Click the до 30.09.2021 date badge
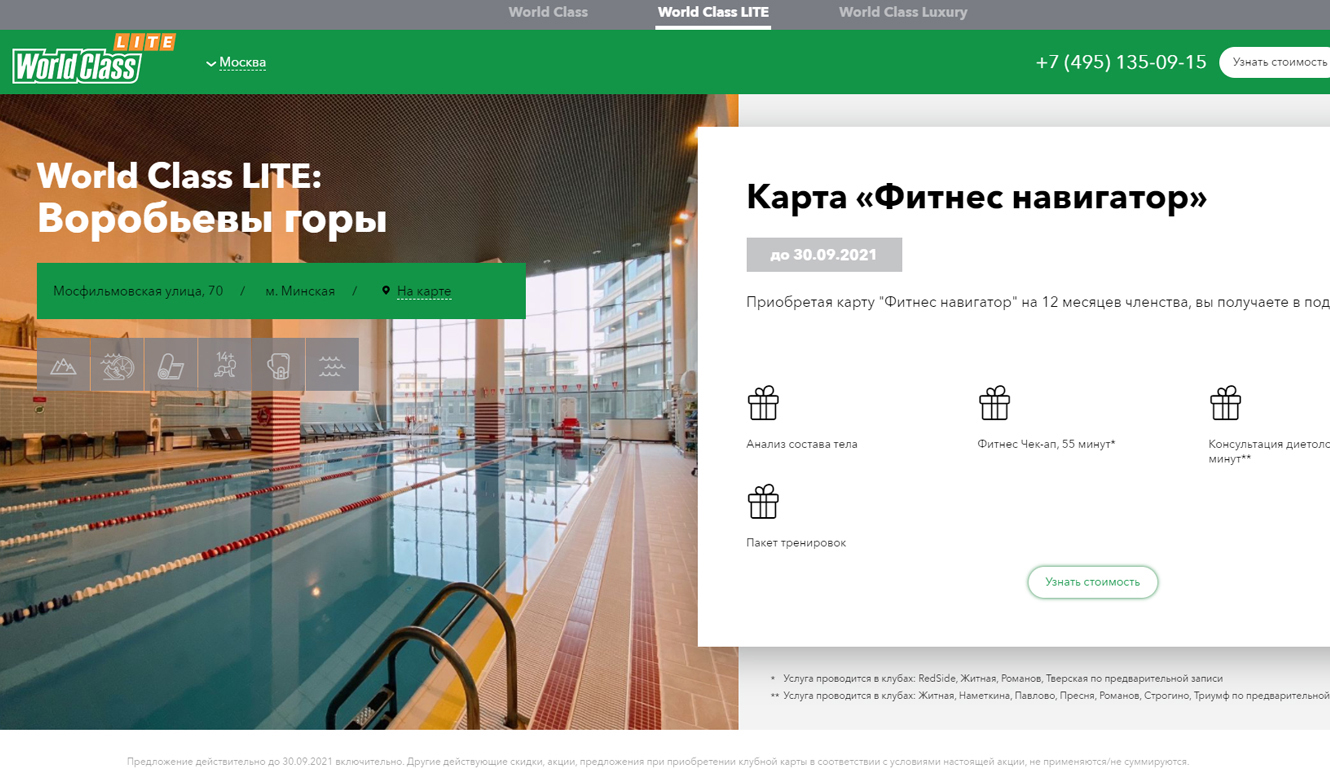Image resolution: width=1330 pixels, height=770 pixels. [824, 255]
